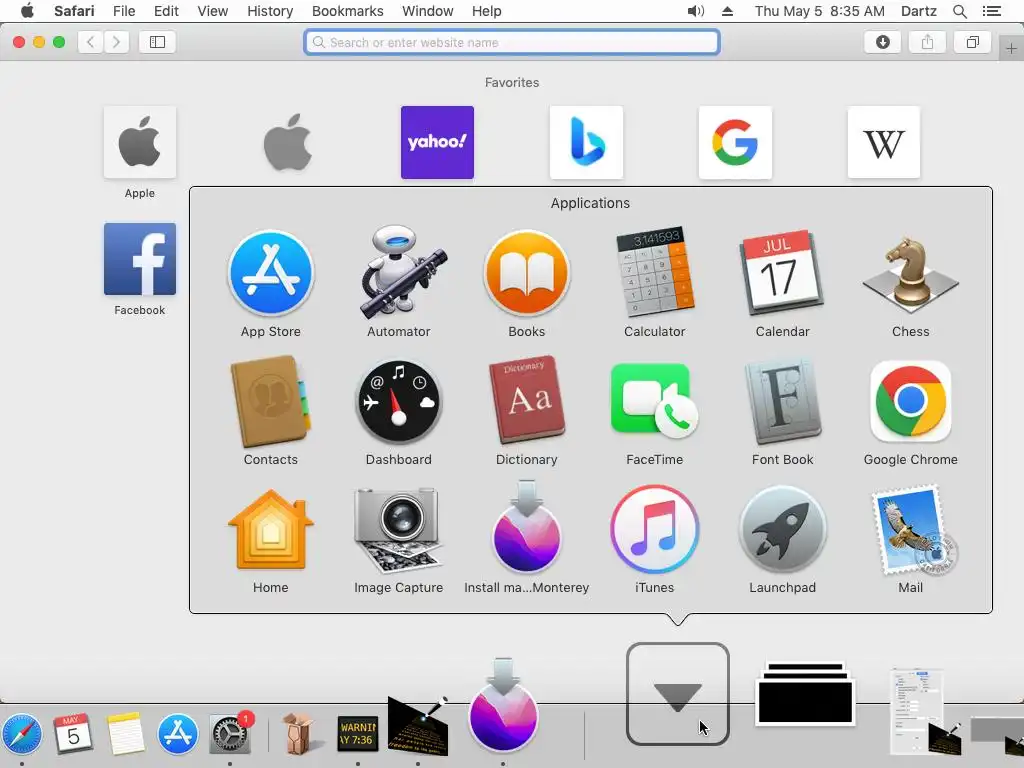This screenshot has height=768, width=1024.
Task: Open the volume control in menu bar
Action: pos(696,11)
